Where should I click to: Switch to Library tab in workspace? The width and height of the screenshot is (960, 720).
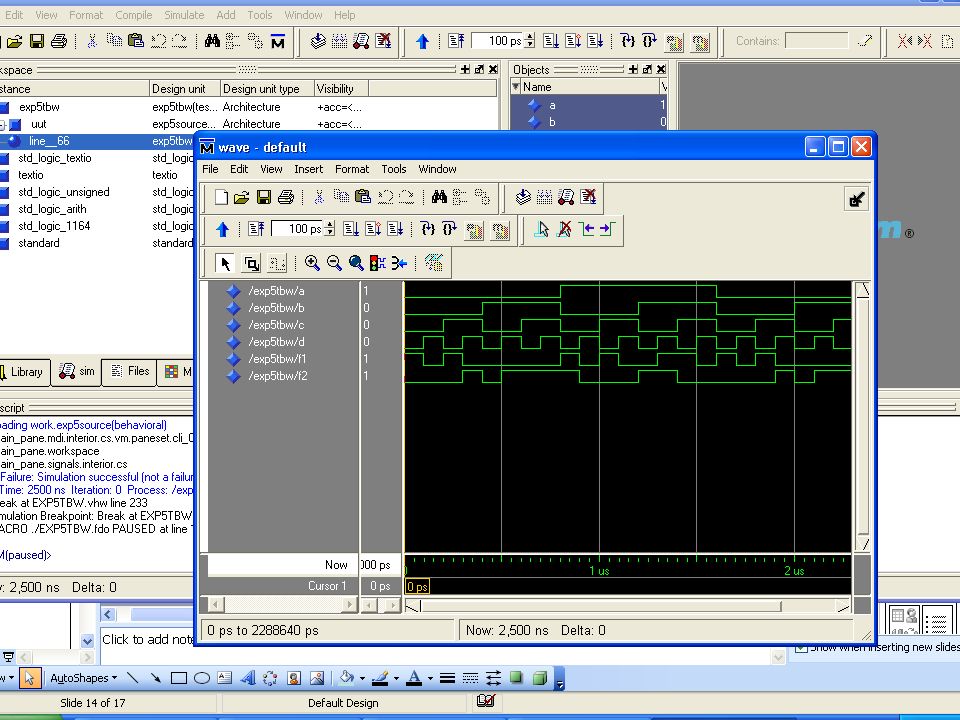click(x=23, y=372)
